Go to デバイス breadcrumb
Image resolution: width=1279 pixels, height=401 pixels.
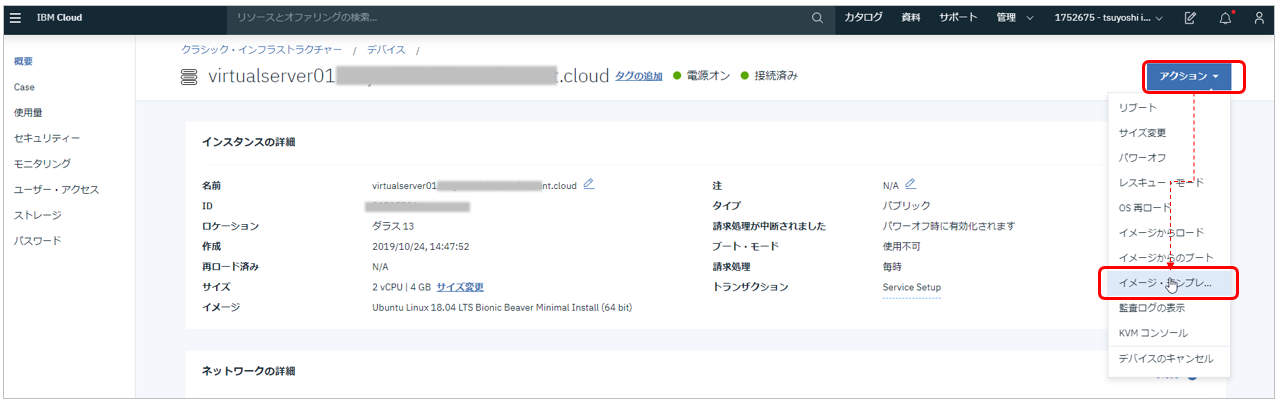pyautogui.click(x=386, y=49)
